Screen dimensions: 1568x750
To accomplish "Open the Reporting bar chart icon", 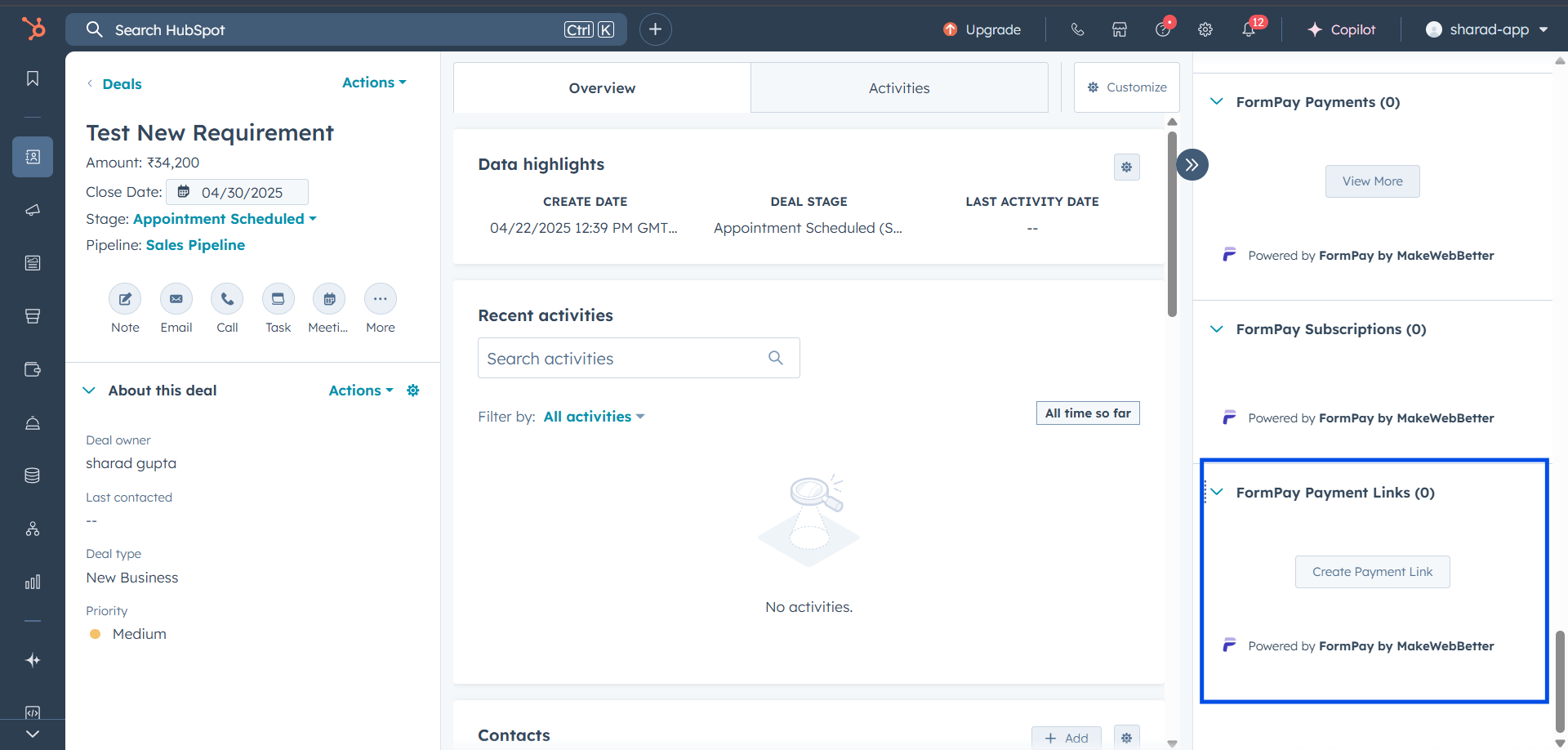I will [x=33, y=582].
